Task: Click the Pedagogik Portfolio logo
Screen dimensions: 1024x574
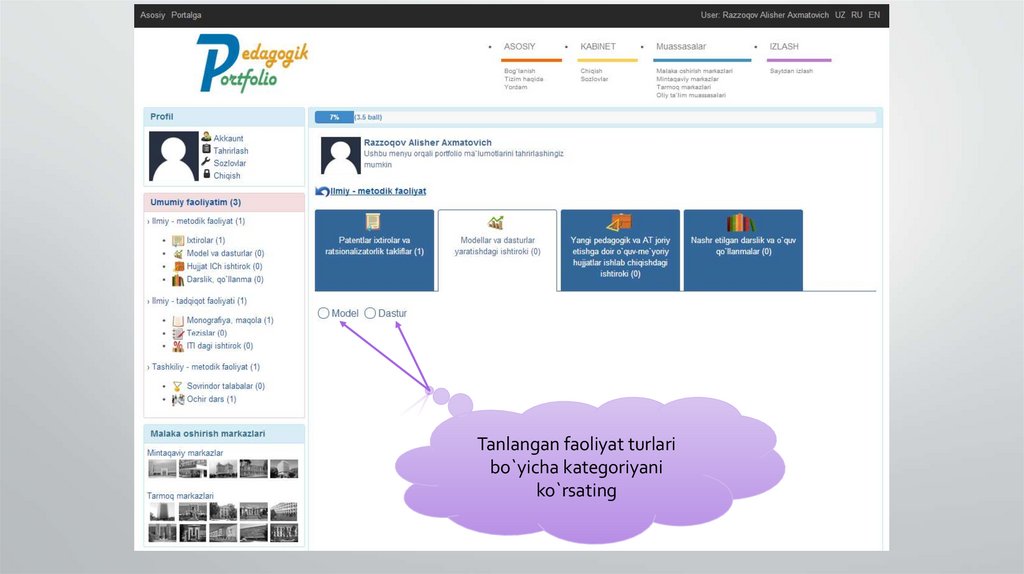Action: (x=252, y=63)
